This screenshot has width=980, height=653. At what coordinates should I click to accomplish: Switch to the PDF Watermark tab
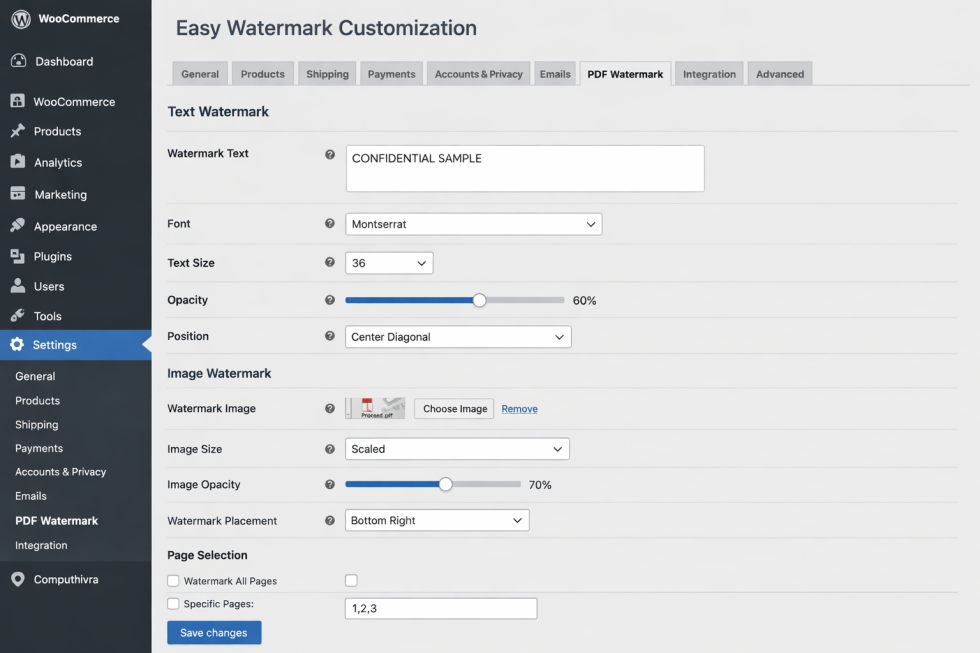pyautogui.click(x=625, y=73)
